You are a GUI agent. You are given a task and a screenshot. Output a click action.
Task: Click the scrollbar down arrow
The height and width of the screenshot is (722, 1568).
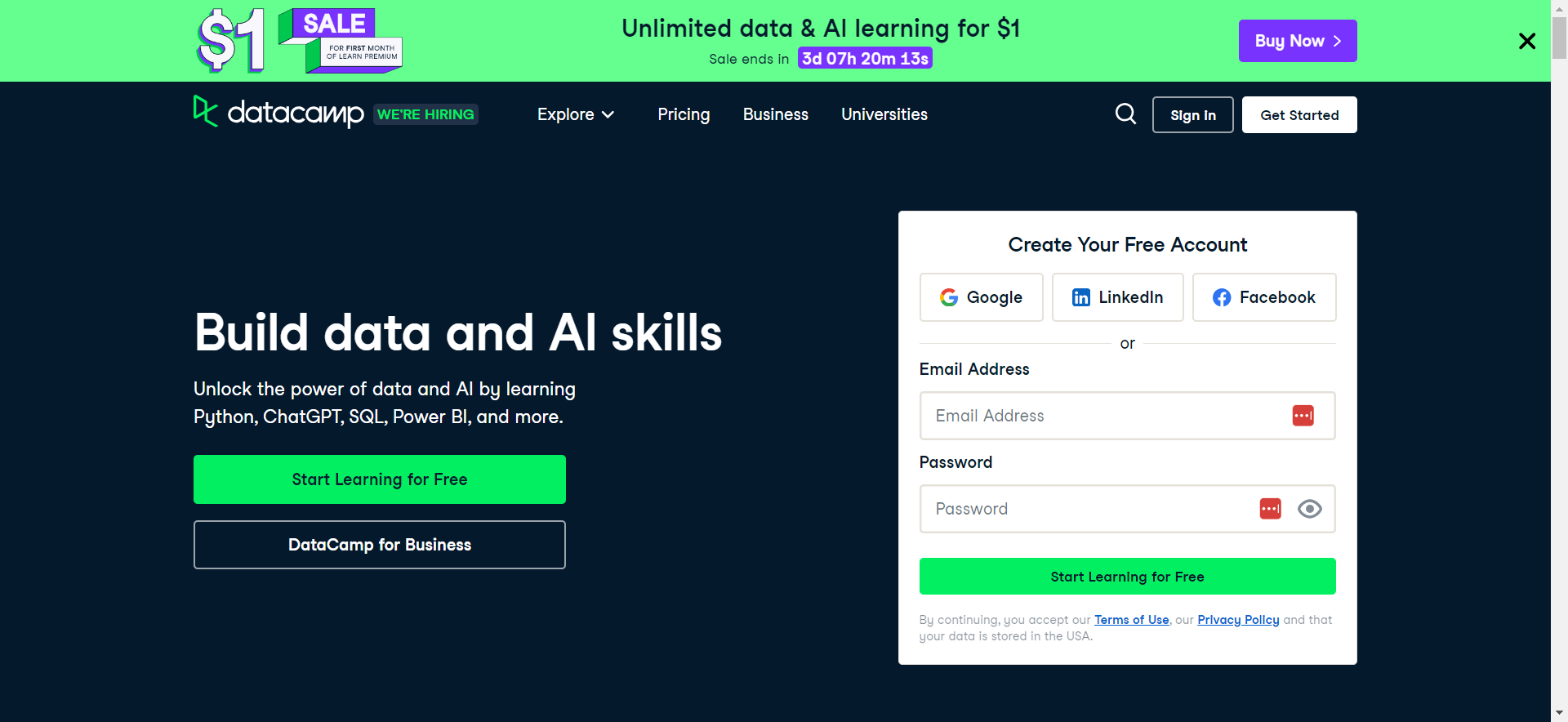(1559, 714)
